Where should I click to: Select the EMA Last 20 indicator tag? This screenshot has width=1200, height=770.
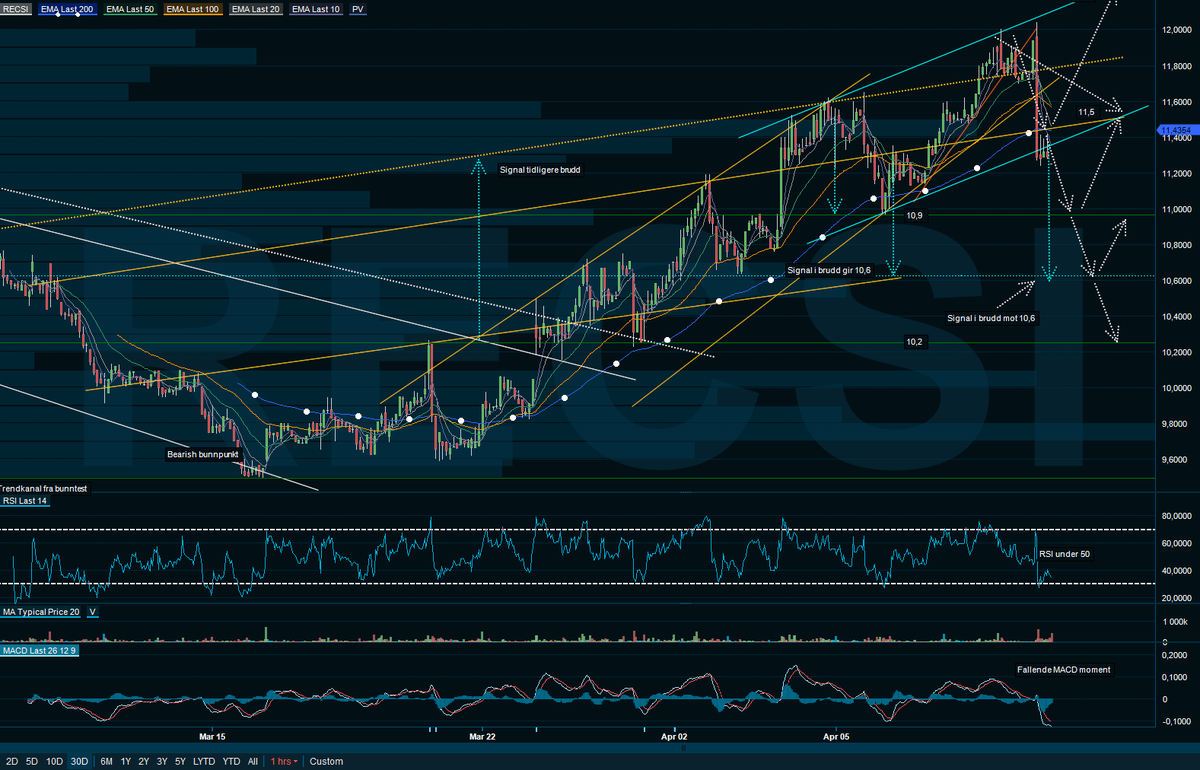pyautogui.click(x=257, y=9)
